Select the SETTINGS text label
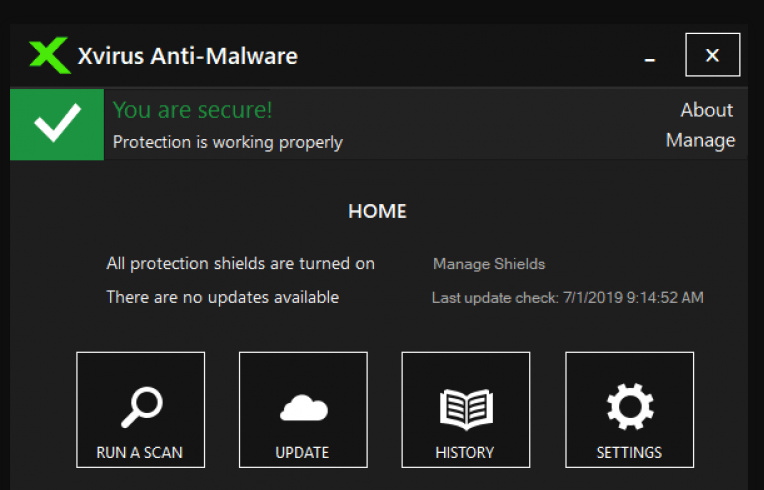 pyautogui.click(x=629, y=453)
